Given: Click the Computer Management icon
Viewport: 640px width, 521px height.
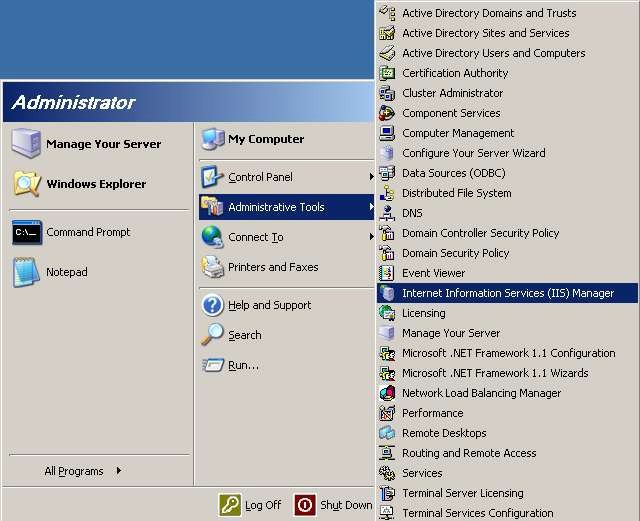Looking at the screenshot, I should point(387,133).
